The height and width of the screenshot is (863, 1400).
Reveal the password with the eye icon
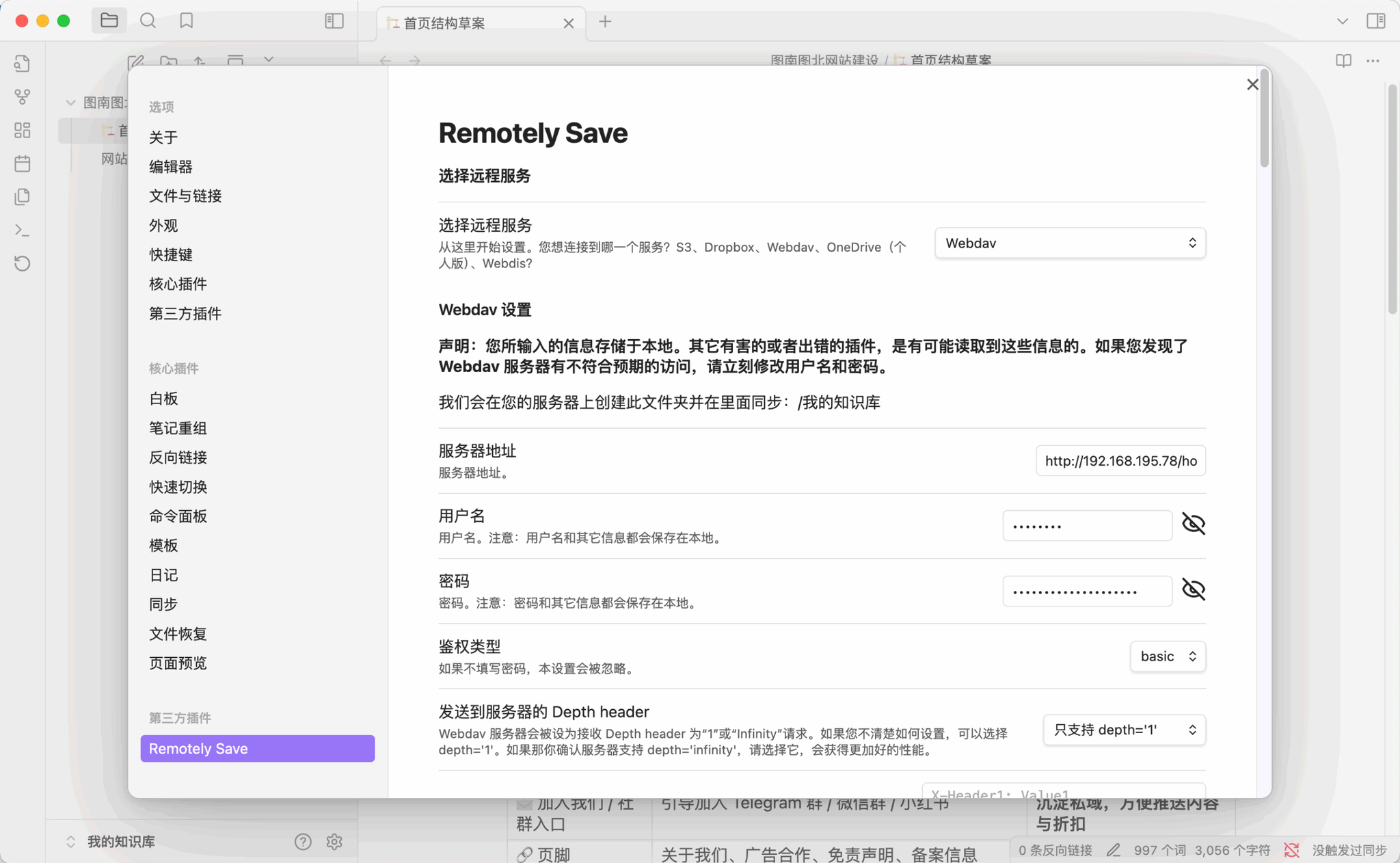pyautogui.click(x=1194, y=589)
